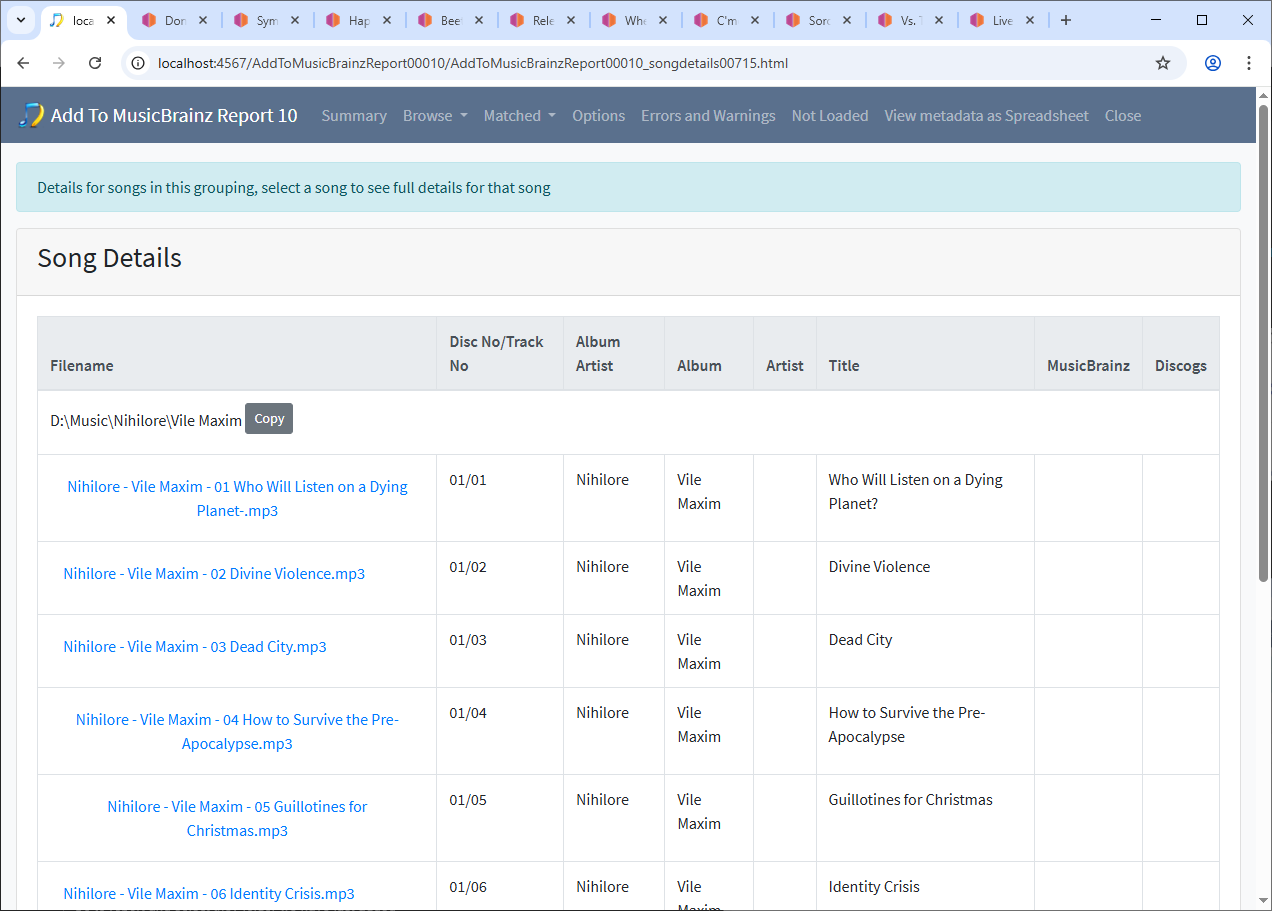1272x911 pixels.
Task: Click the Close navbar link
Action: (x=1123, y=115)
